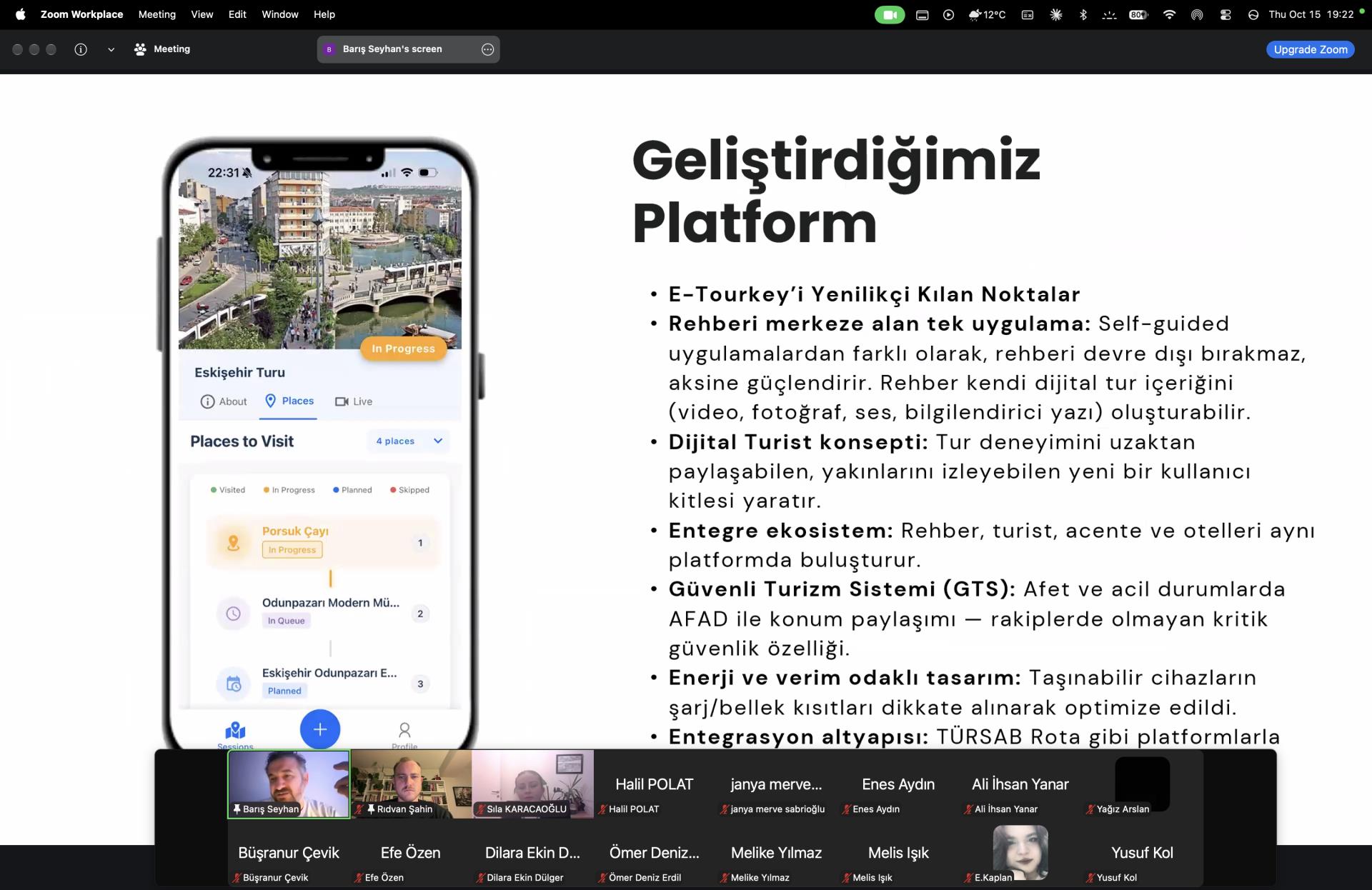
Task: Open the Apple menu
Action: tap(20, 14)
